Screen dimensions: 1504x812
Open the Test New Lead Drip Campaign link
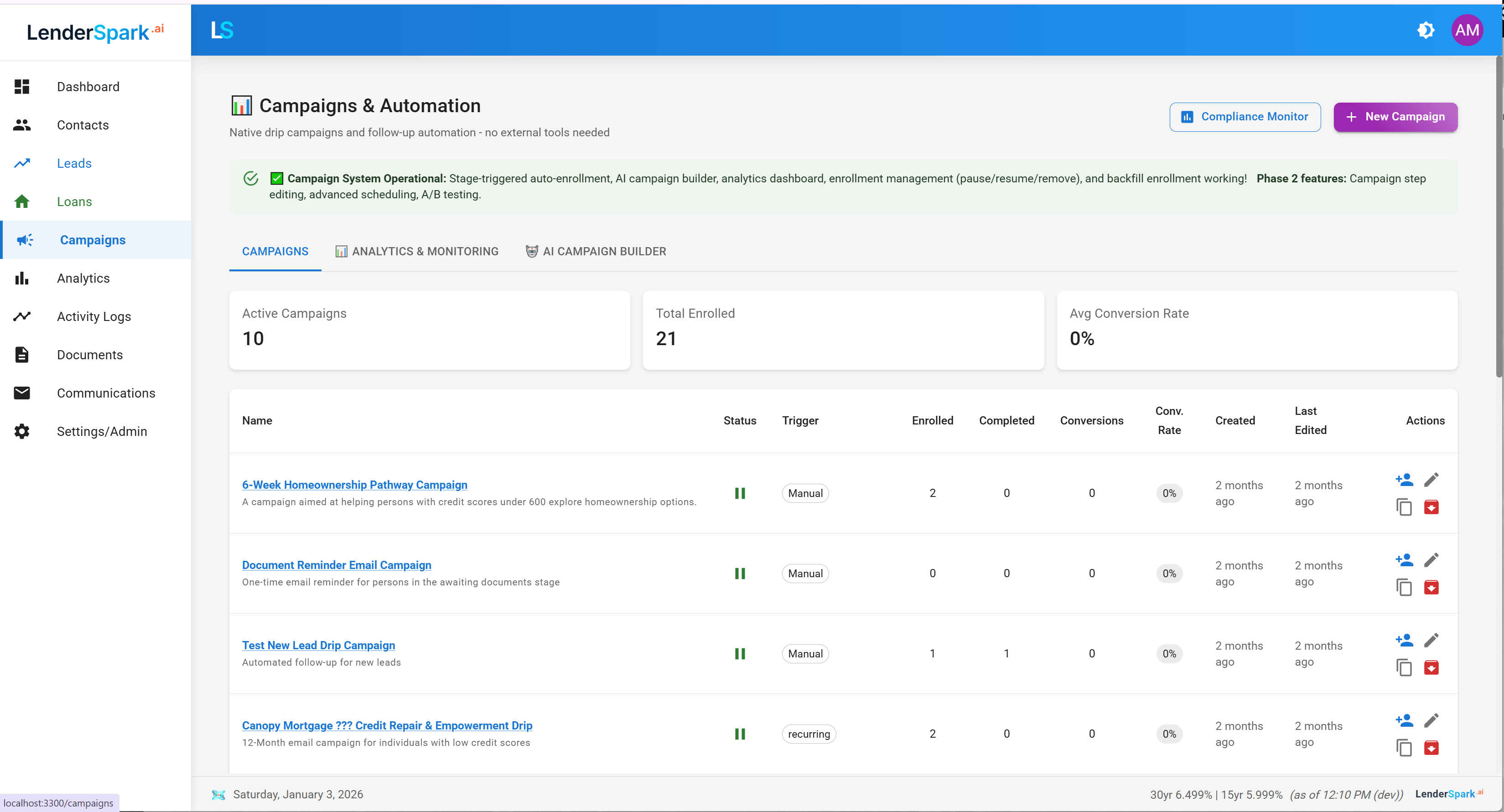pyautogui.click(x=317, y=645)
